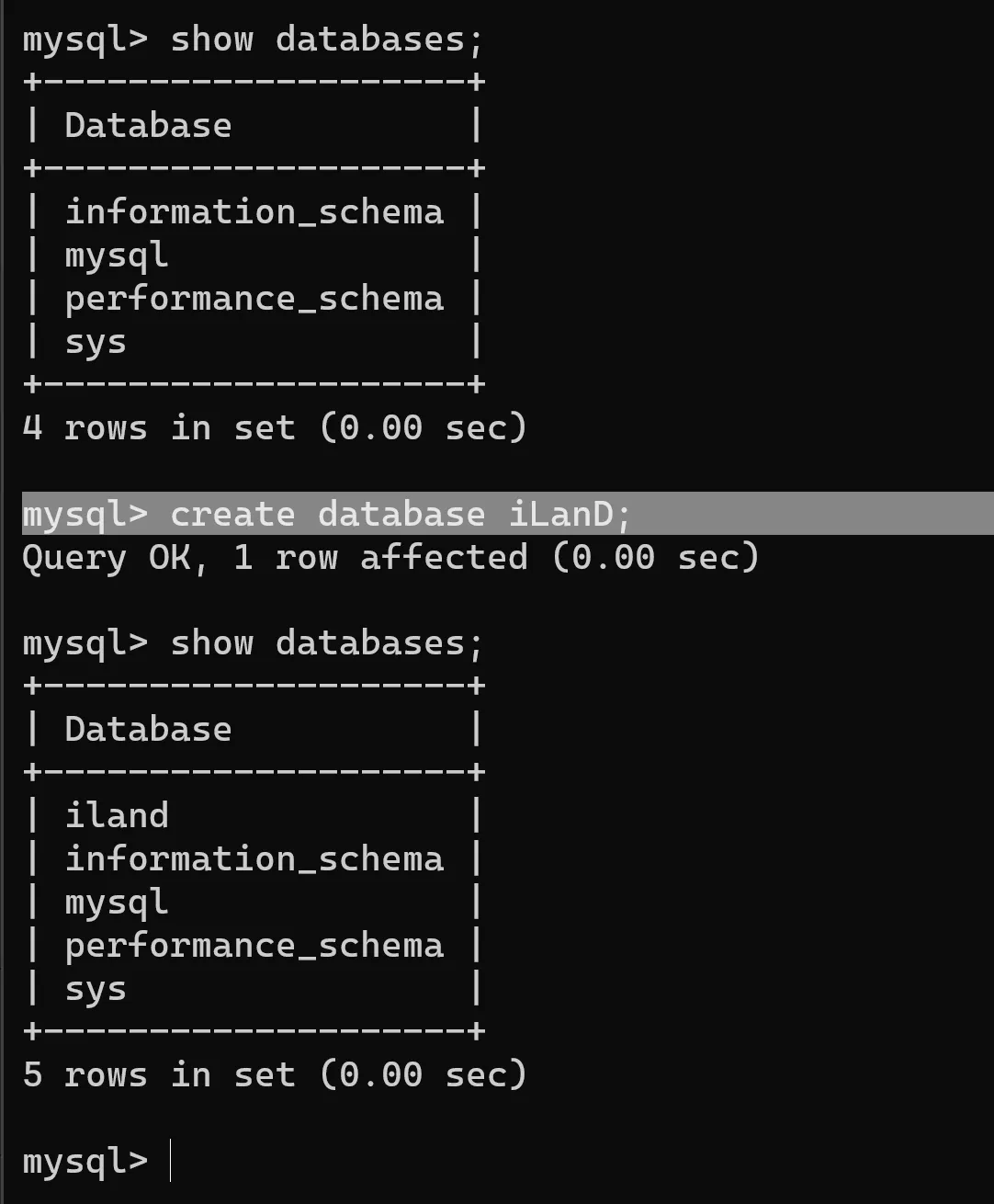Select 'information_schema' in the first table
Viewport: 994px width, 1204px height.
coord(254,212)
